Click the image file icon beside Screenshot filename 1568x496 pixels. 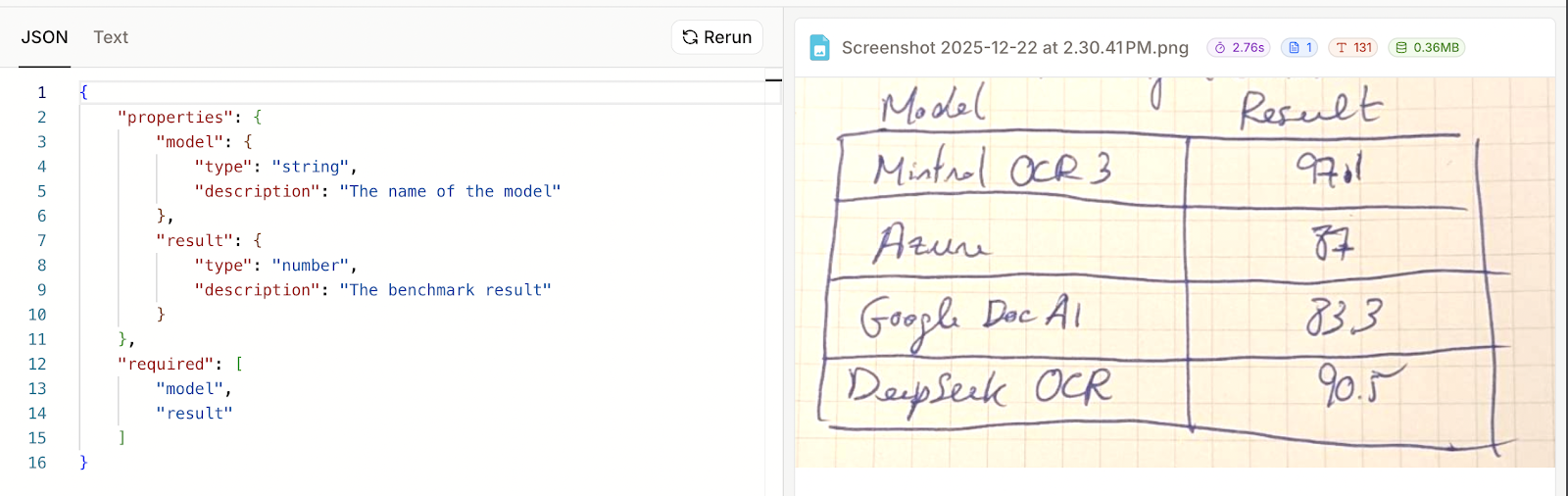click(x=820, y=47)
